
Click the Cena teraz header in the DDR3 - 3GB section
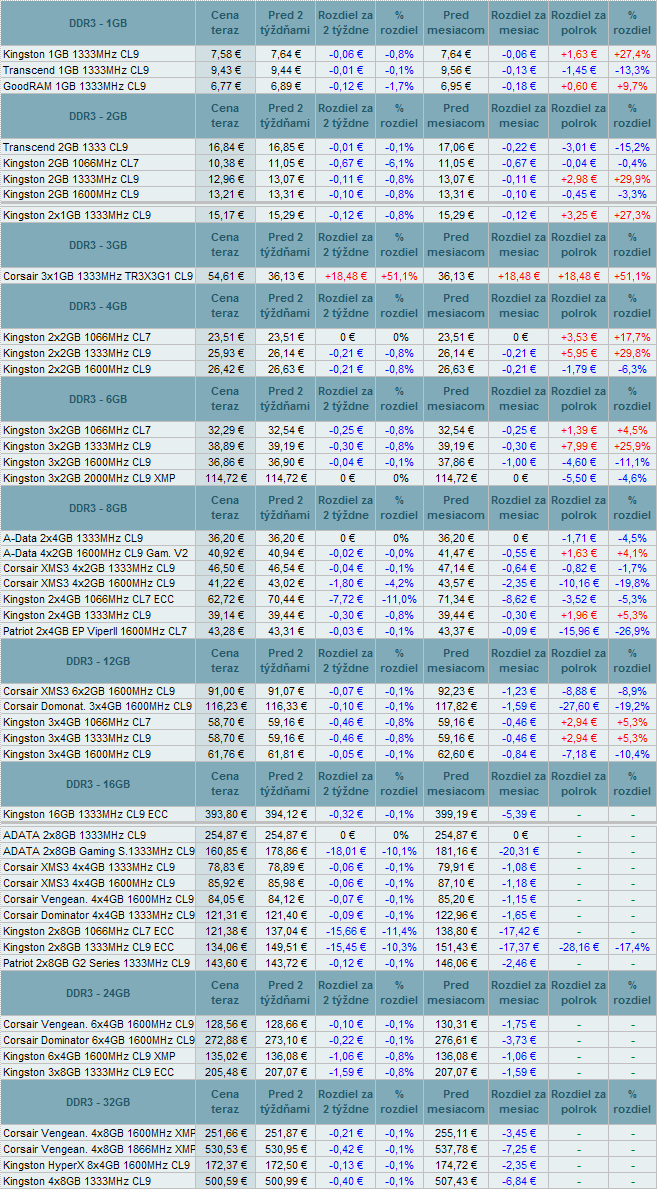coord(225,245)
